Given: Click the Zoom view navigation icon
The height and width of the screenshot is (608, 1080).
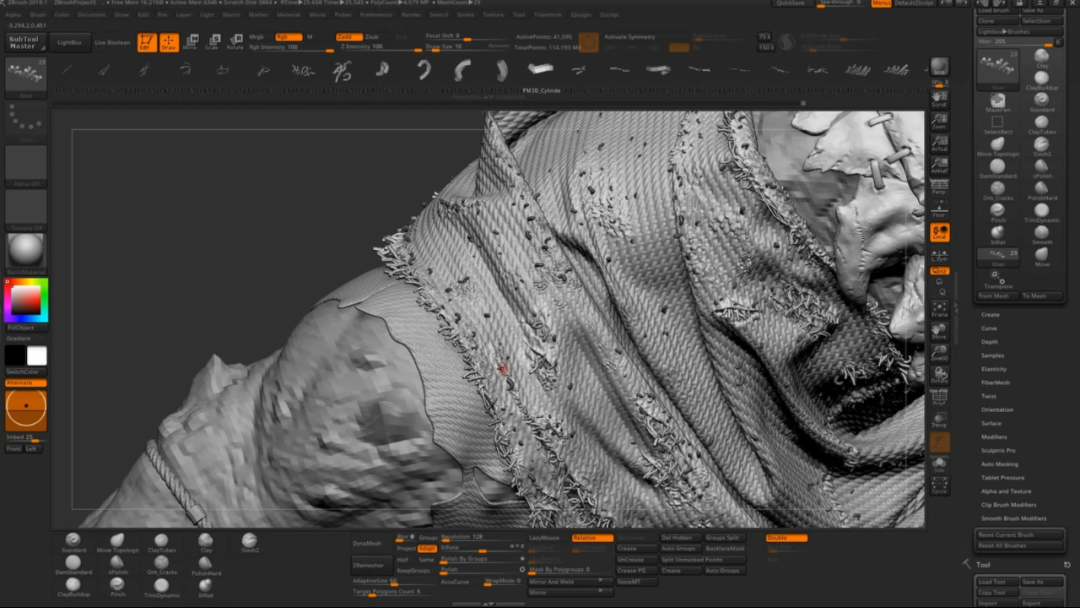Looking at the screenshot, I should point(939,122).
